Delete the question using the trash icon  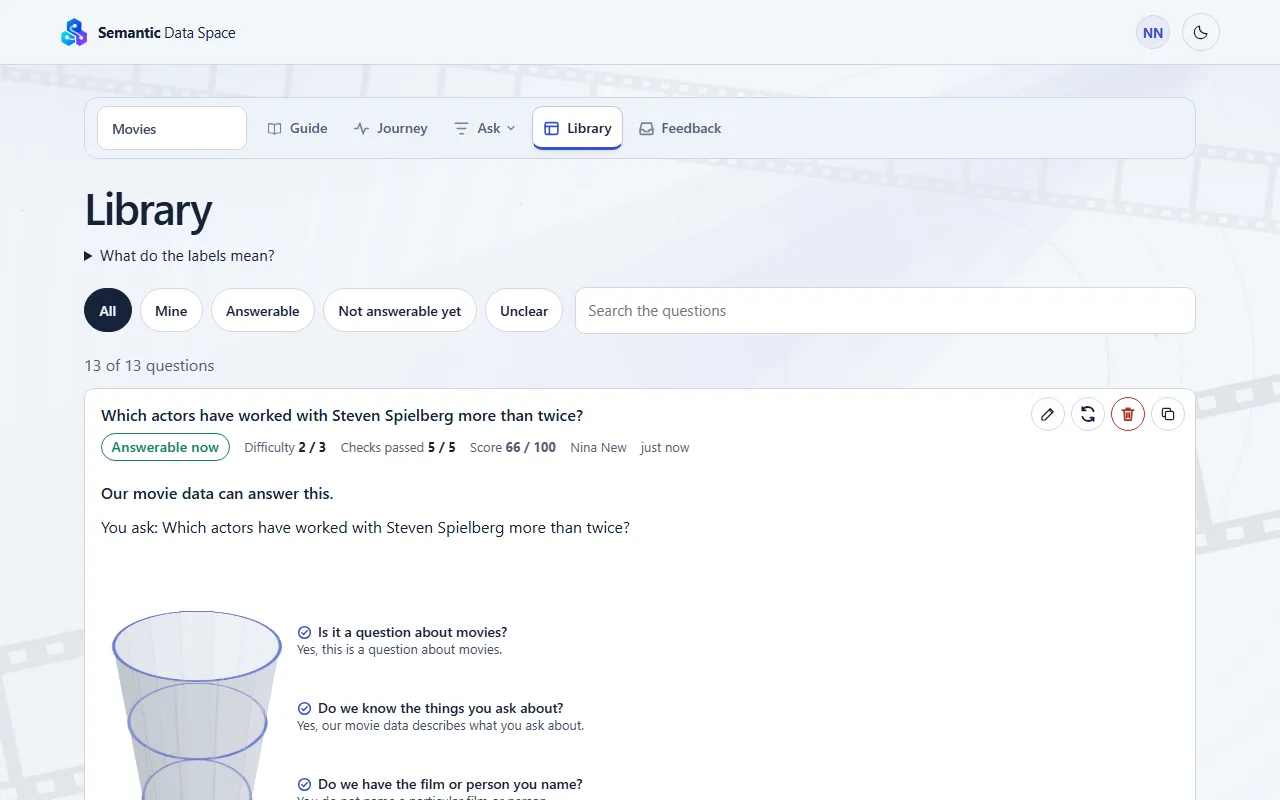(x=1128, y=414)
